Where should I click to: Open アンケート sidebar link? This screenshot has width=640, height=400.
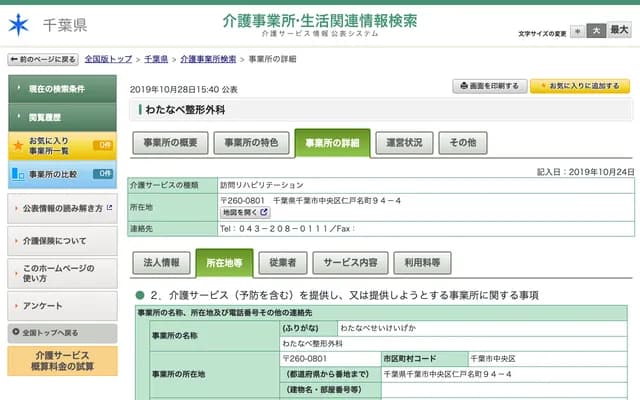(x=62, y=306)
